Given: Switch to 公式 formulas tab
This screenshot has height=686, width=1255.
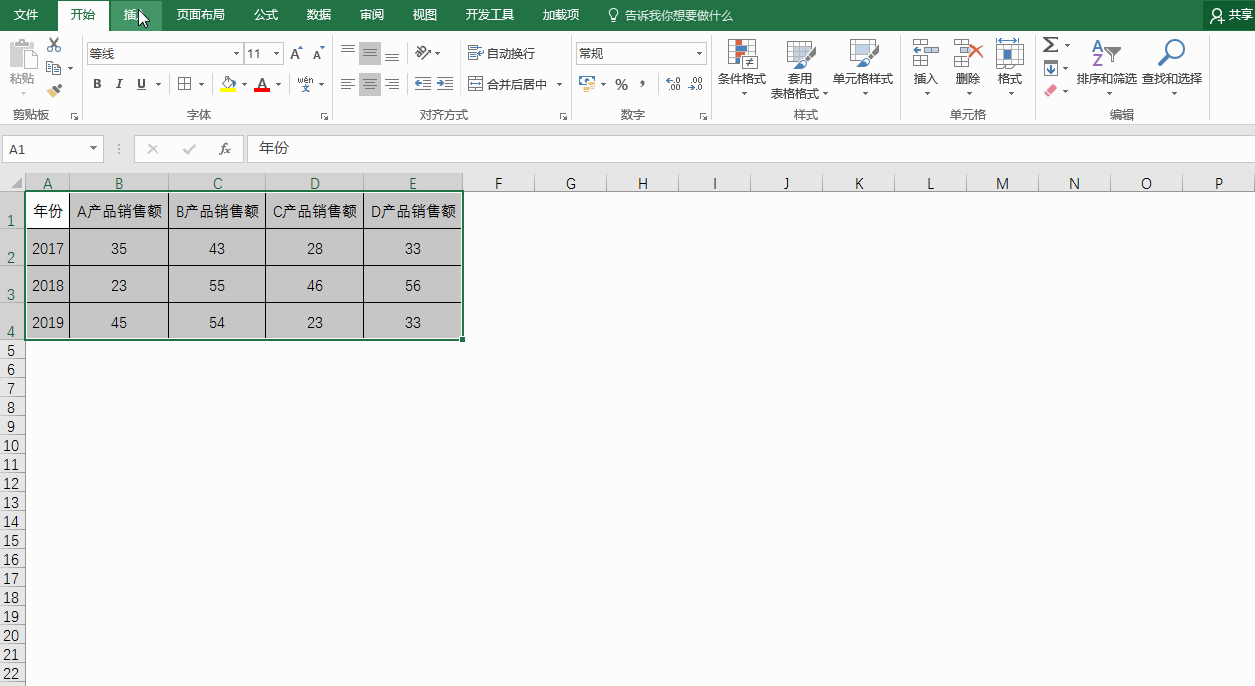Looking at the screenshot, I should coord(266,15).
